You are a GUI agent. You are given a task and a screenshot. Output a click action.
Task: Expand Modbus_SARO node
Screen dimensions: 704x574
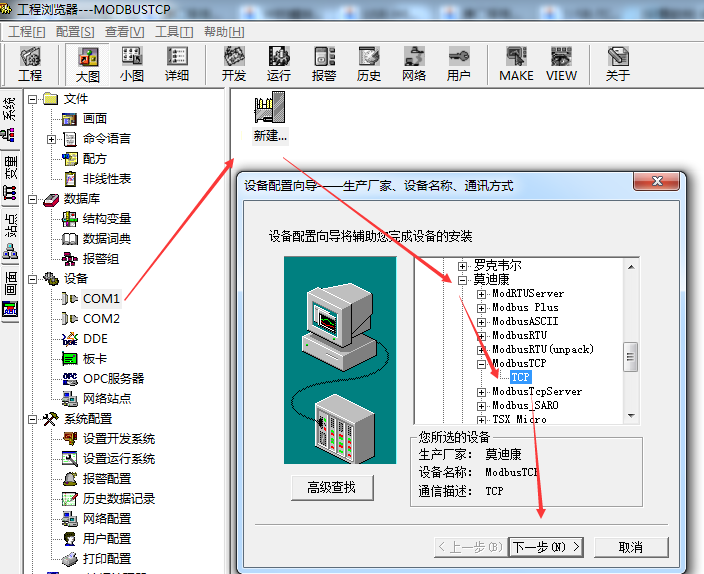pyautogui.click(x=481, y=406)
